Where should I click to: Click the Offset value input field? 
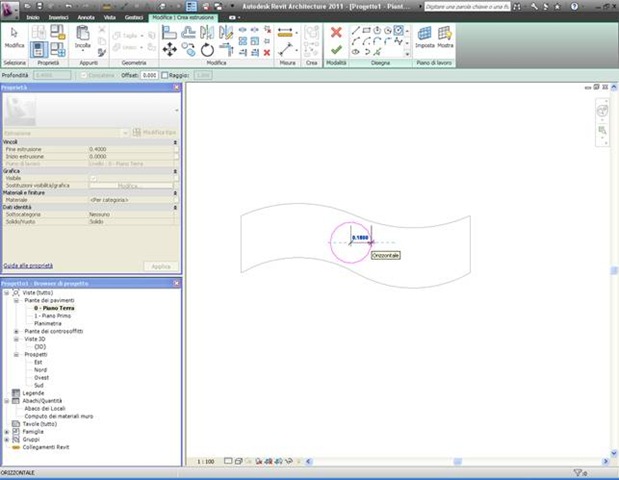tap(149, 74)
